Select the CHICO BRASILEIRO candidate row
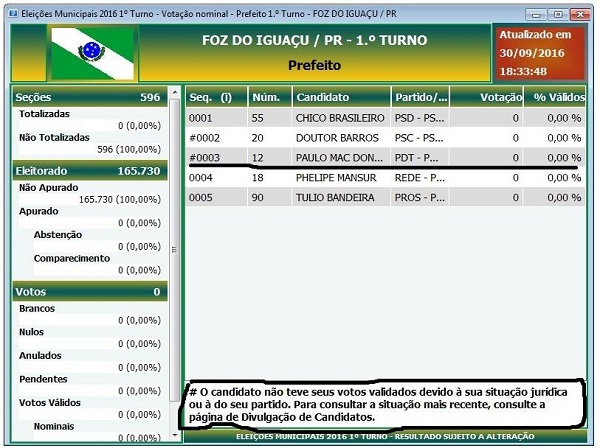This screenshot has height=448, width=600. pos(340,118)
